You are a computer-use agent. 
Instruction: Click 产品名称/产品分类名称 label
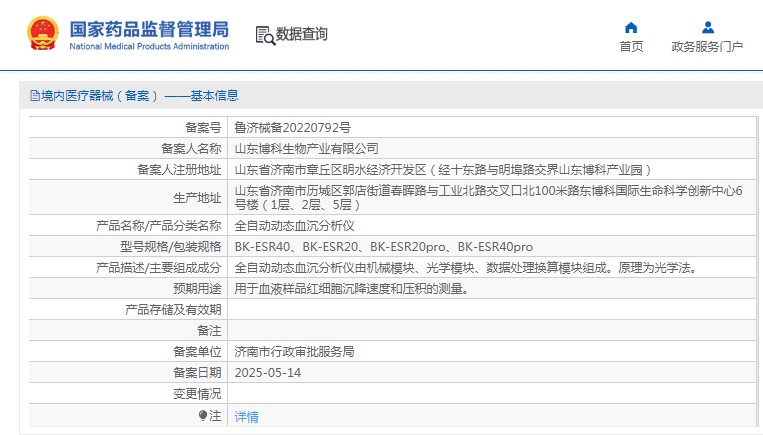tap(159, 225)
